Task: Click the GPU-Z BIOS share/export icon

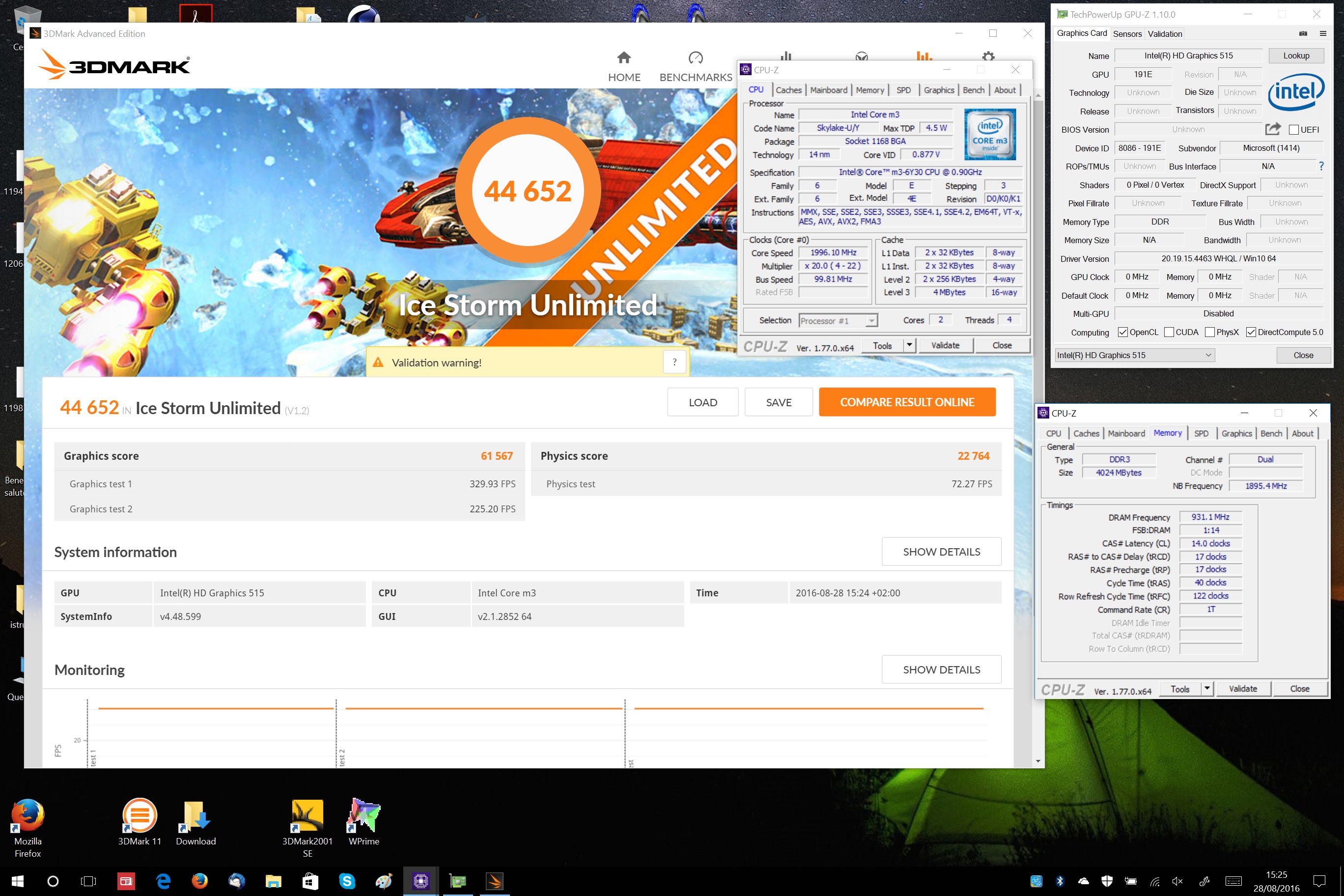Action: point(1273,129)
